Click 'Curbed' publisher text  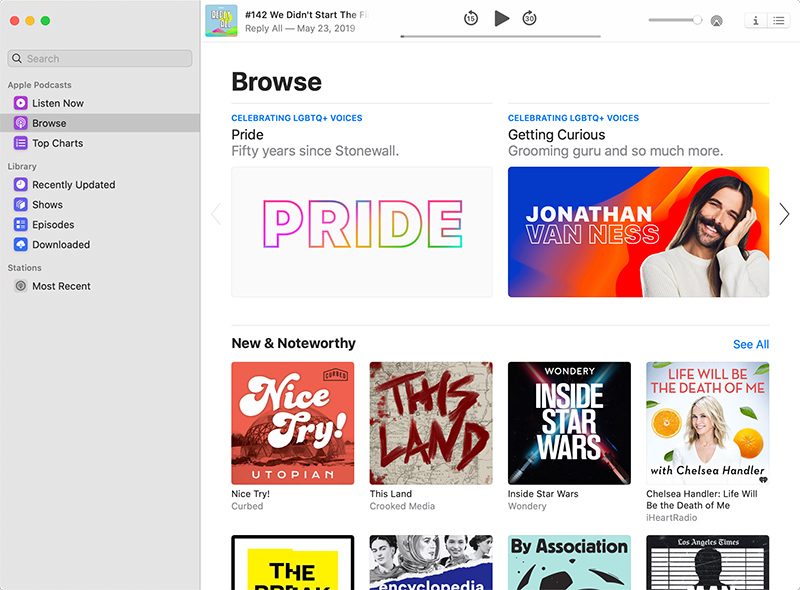[x=247, y=506]
